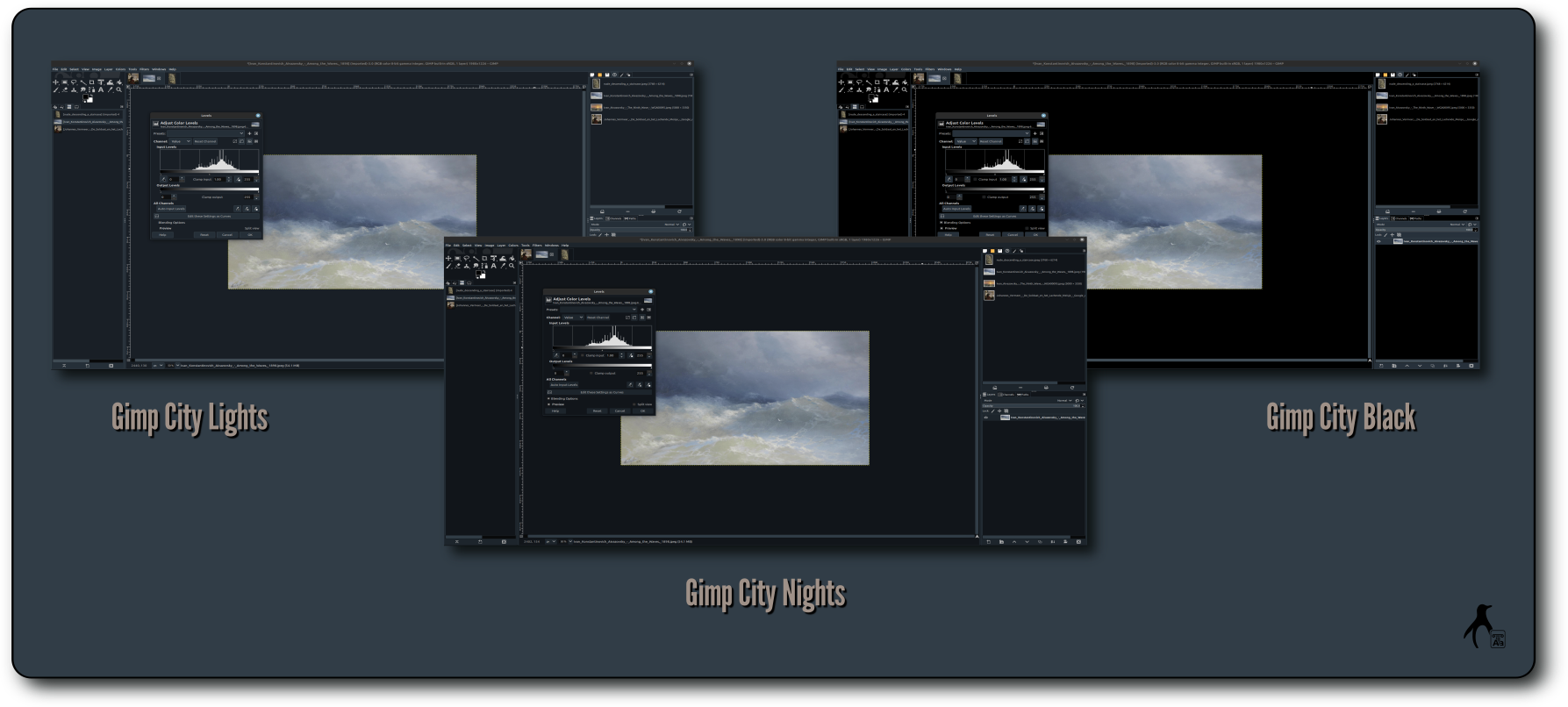Toggle Clamp output checkbox in City Black Levels
Viewport: 1568px width, 707px height.
tap(984, 196)
